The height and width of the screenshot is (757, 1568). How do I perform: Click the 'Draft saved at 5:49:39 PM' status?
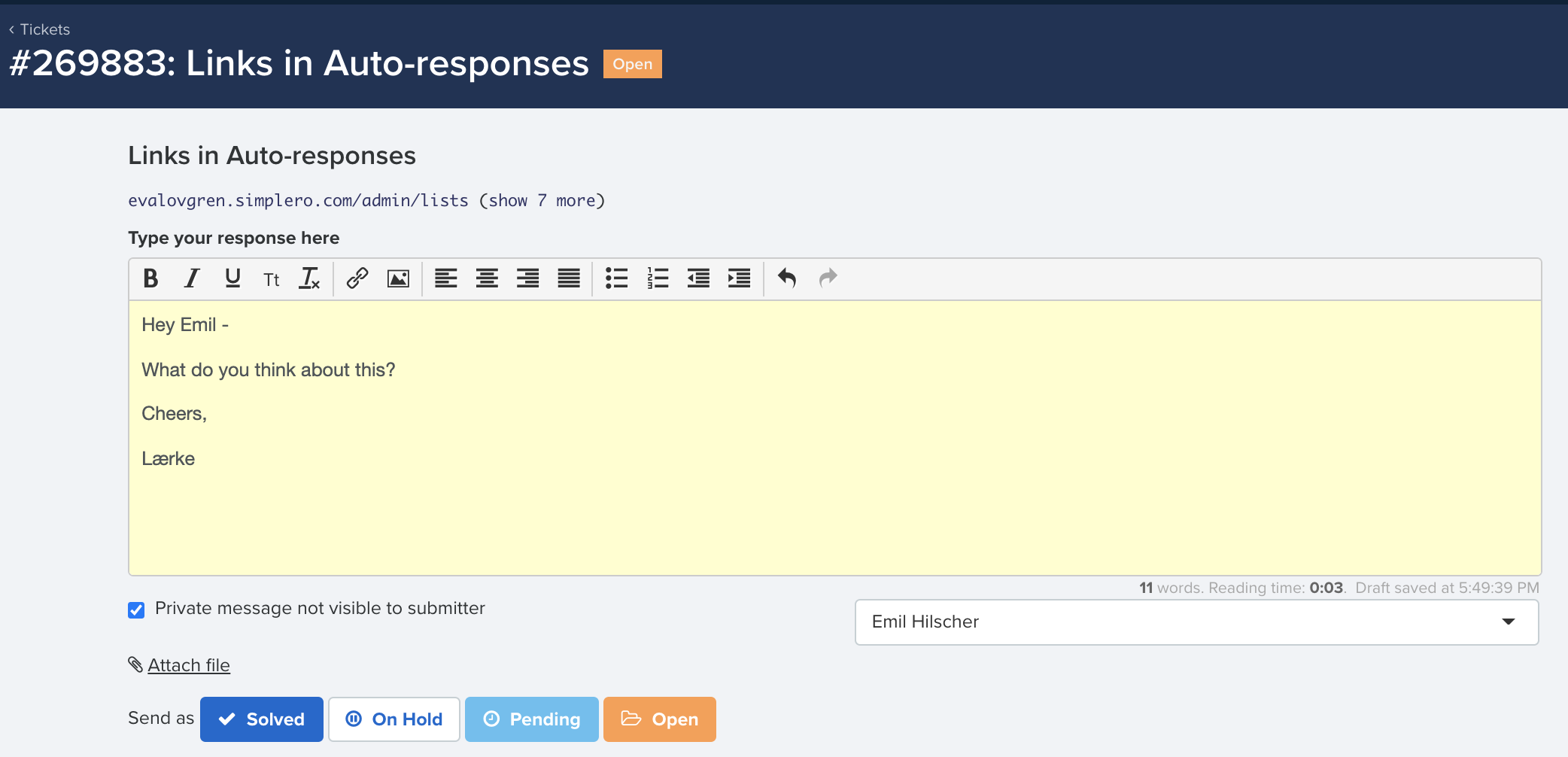[x=1447, y=588]
